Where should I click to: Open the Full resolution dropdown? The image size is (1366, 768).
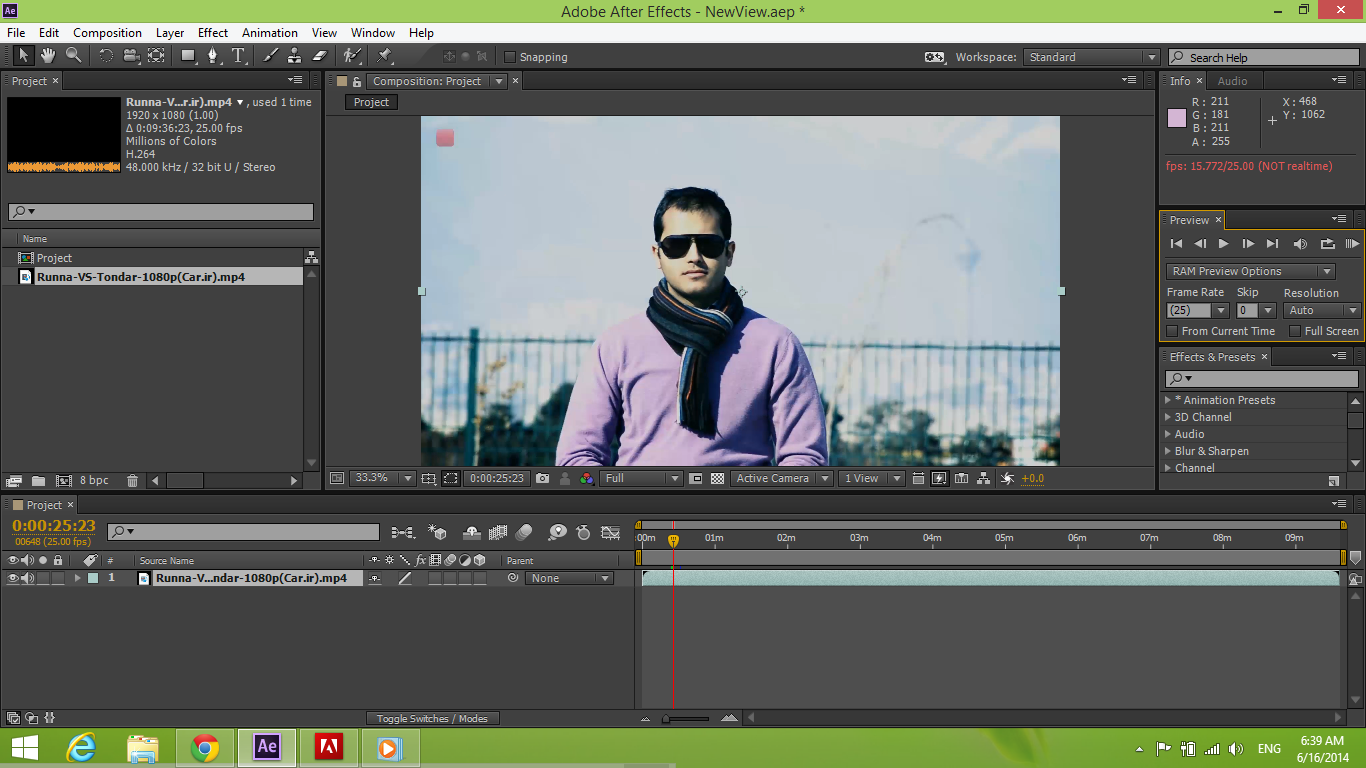pos(641,478)
